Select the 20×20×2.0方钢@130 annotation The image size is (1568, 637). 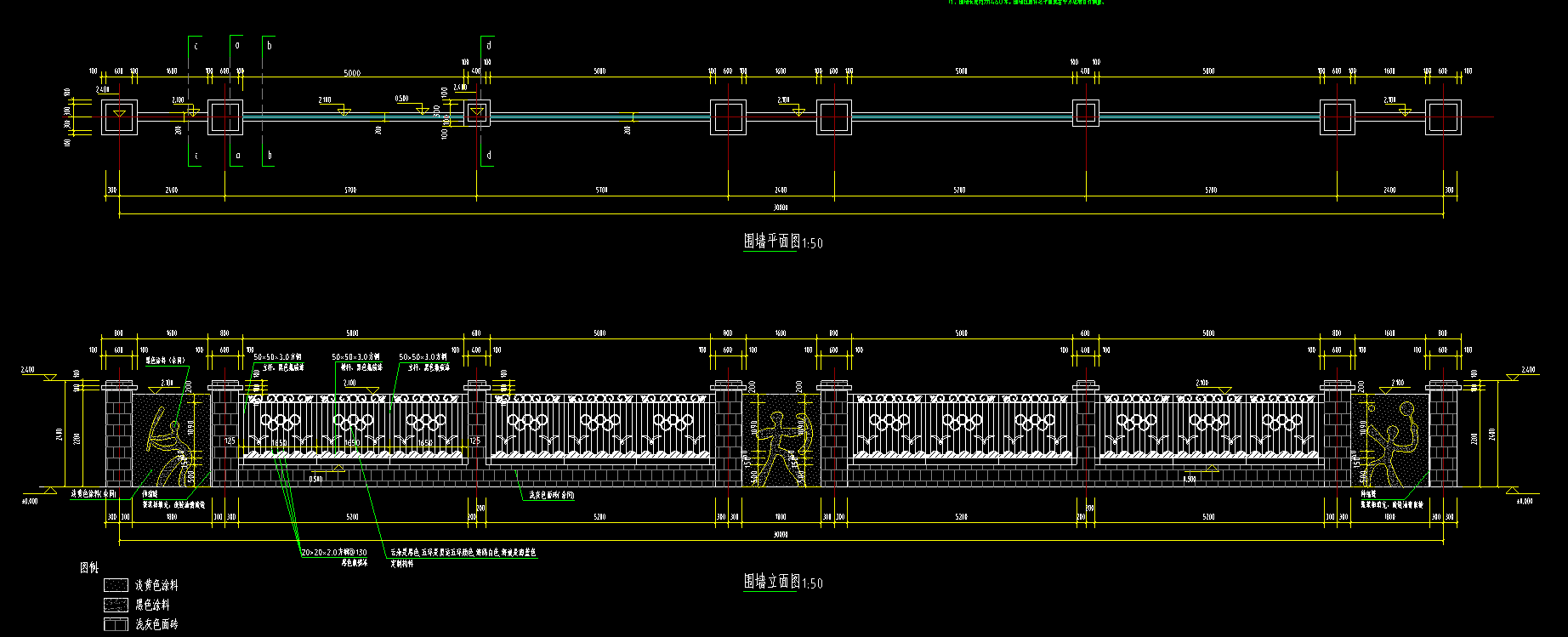tap(334, 553)
